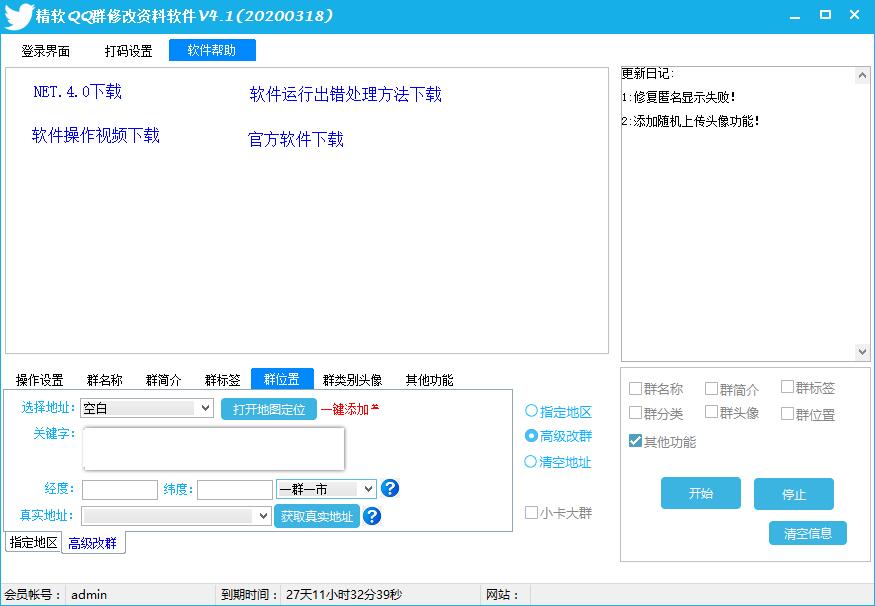
Task: Click the 停止 button
Action: 794,494
